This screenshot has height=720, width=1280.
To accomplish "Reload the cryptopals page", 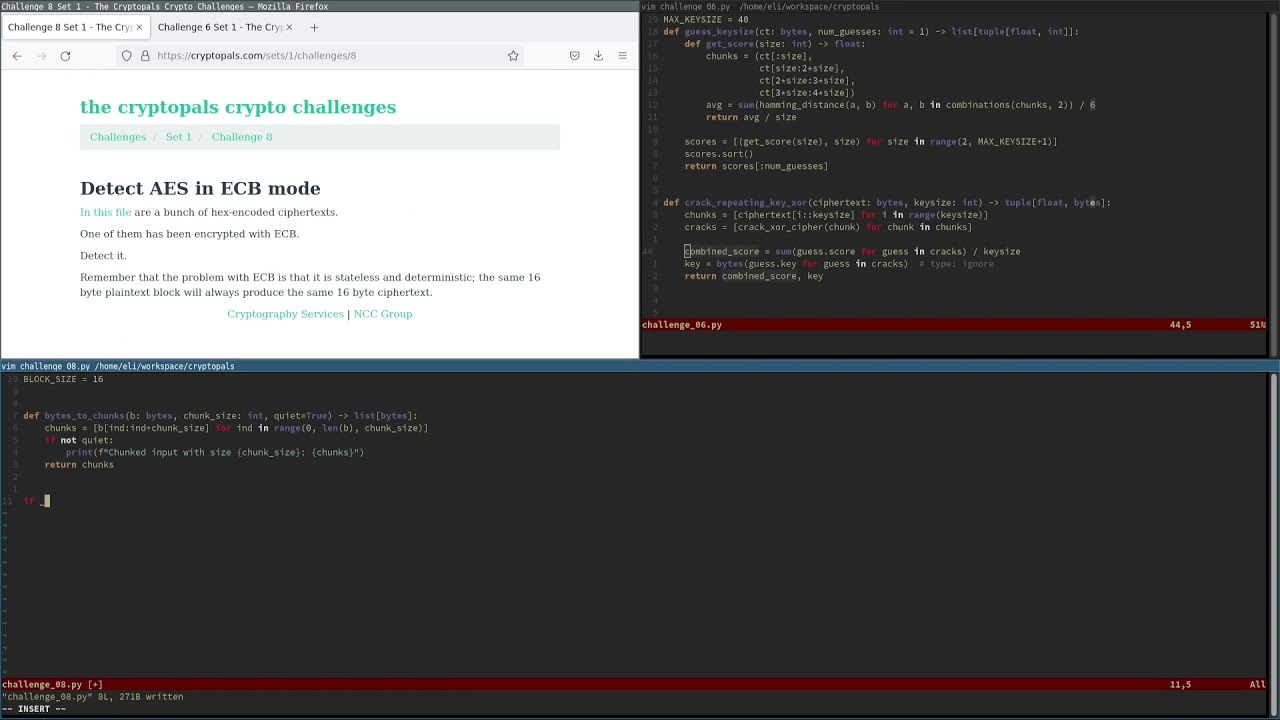I will [65, 56].
